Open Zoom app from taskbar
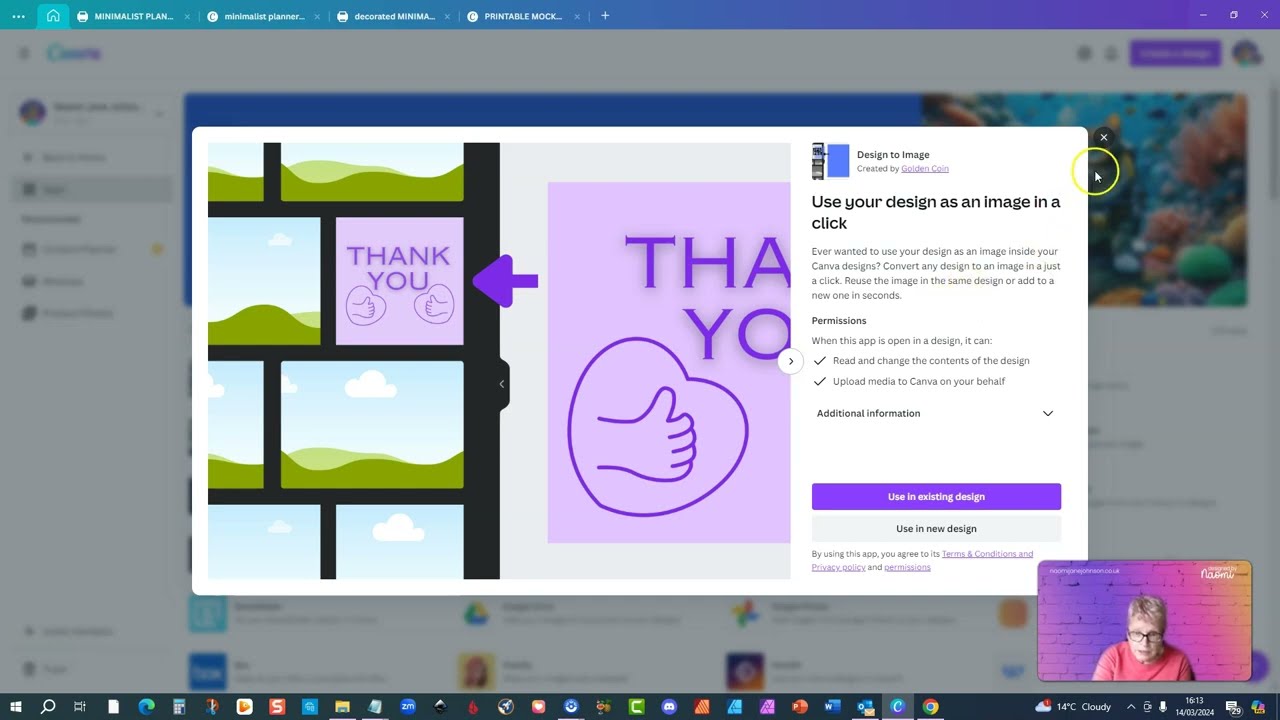The height and width of the screenshot is (720, 1280). point(407,707)
